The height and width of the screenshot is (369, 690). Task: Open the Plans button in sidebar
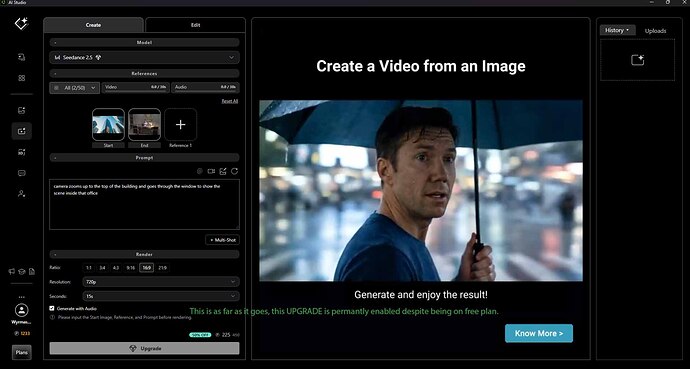[22, 352]
